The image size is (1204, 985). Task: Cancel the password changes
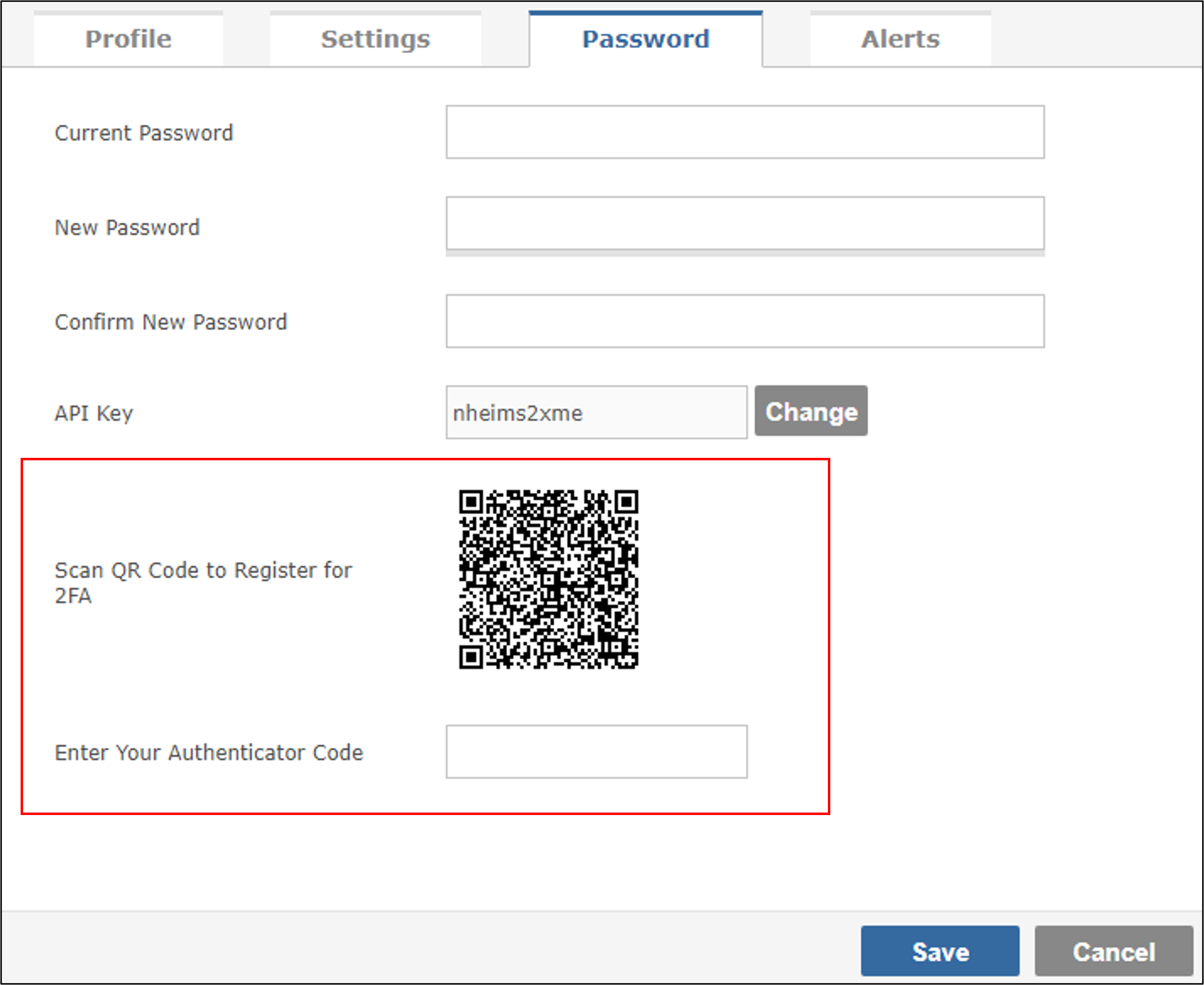tap(1114, 951)
